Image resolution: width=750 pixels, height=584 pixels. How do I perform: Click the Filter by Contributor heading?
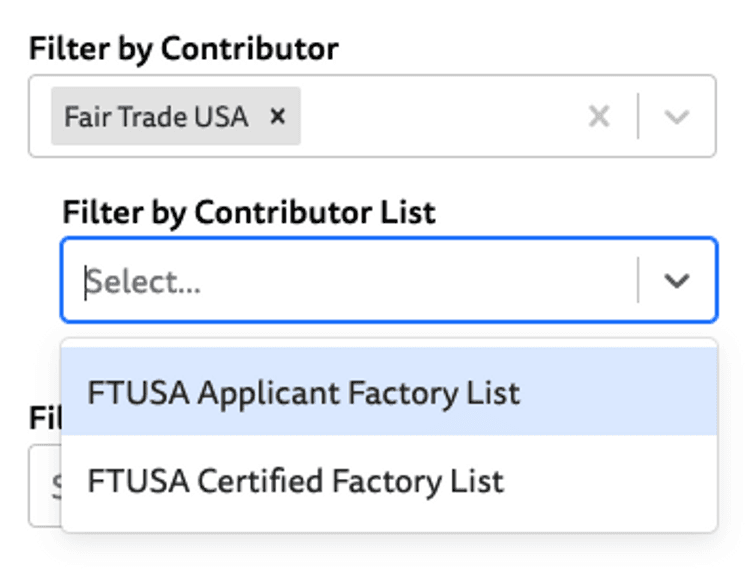(184, 49)
